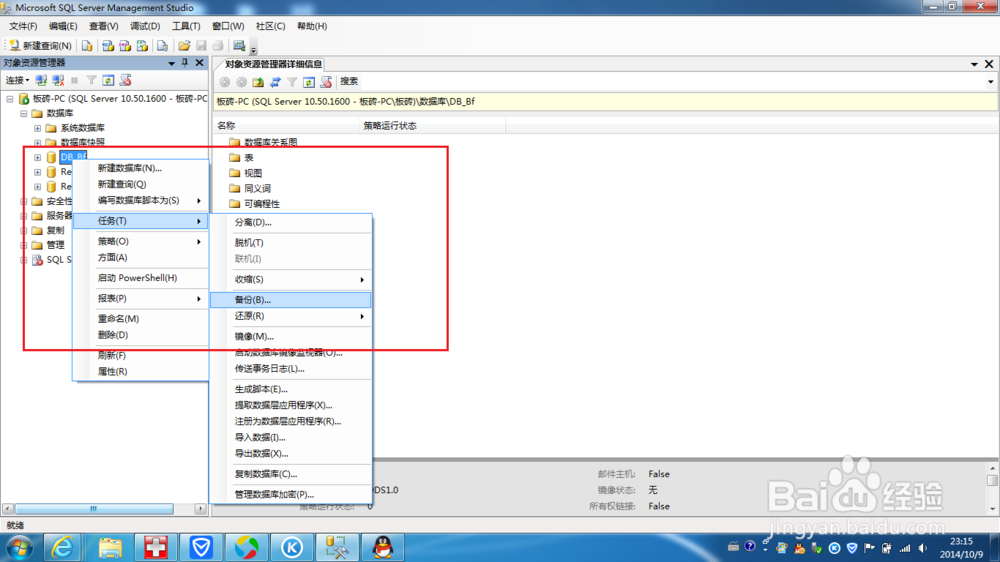Viewport: 1000px width, 562px height.
Task: Open the 帮助(H) menu
Action: 312,26
